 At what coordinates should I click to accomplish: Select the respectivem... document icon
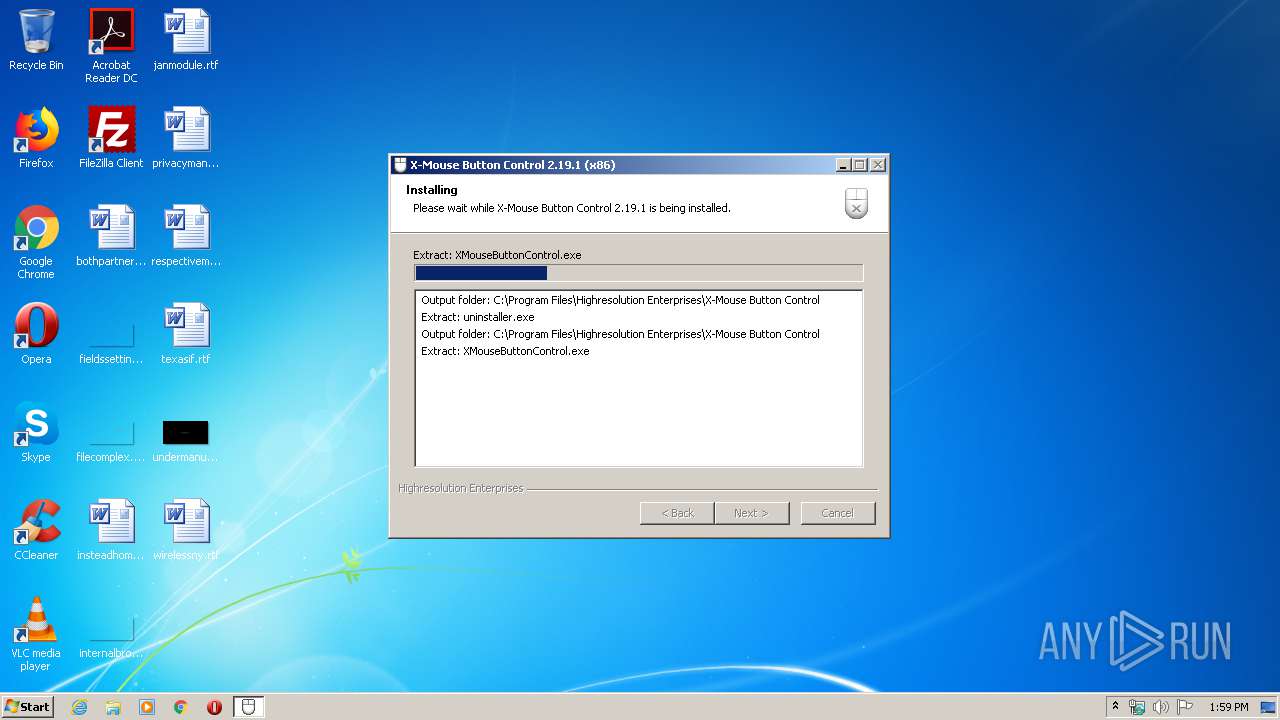pos(186,236)
